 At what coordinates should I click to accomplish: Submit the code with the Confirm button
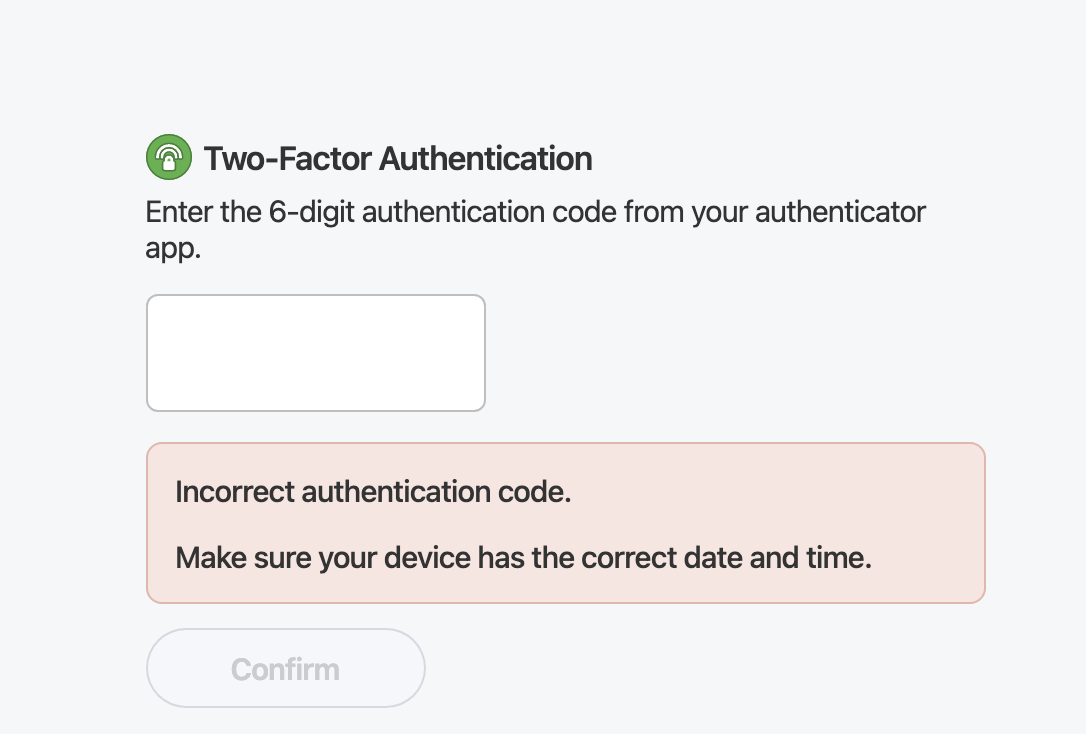click(x=286, y=669)
